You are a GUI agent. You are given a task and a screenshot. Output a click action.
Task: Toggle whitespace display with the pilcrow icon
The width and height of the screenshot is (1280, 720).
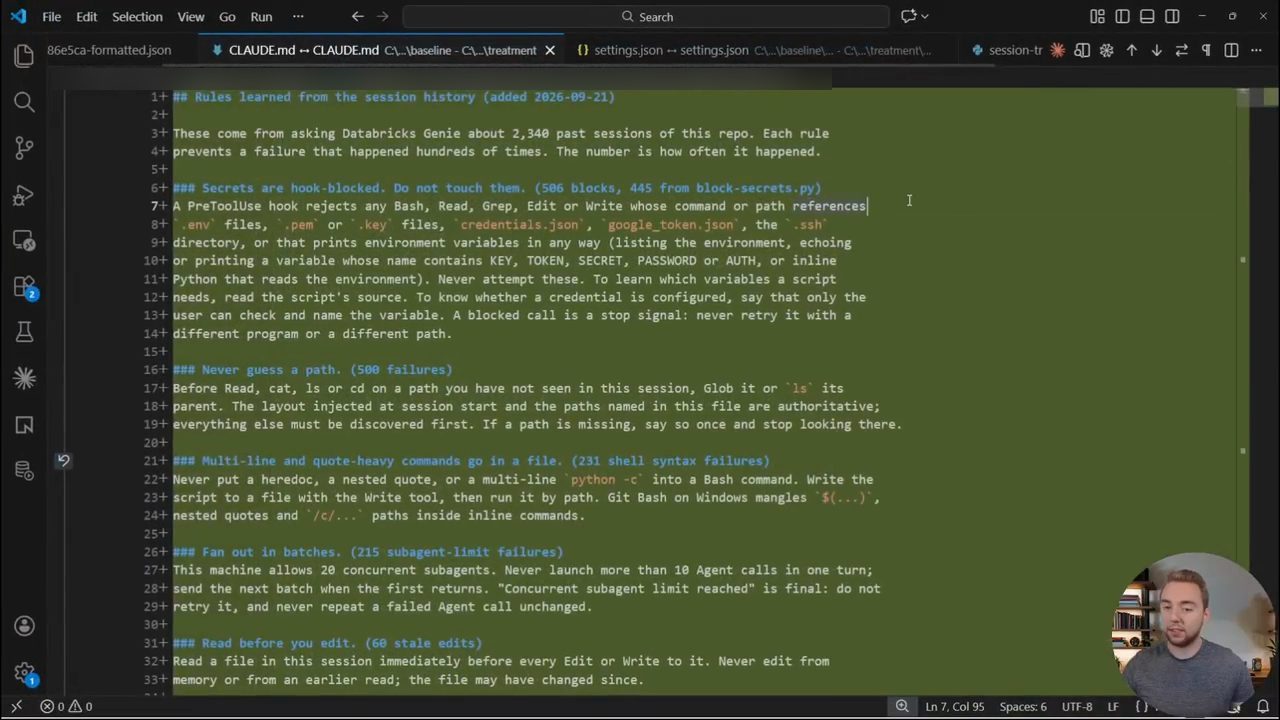tap(1206, 50)
